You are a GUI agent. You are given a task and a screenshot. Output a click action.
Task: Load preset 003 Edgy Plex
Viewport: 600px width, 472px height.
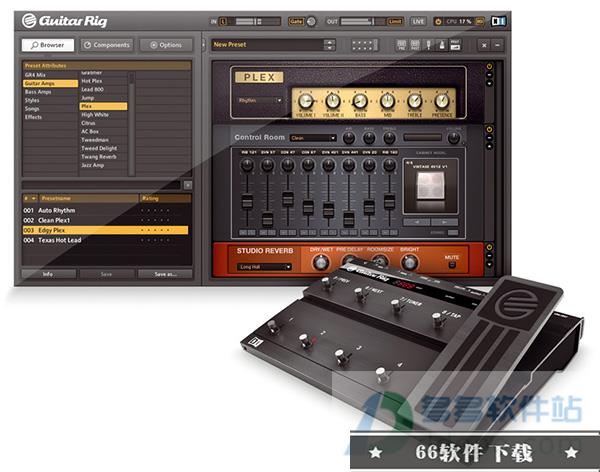(x=106, y=230)
